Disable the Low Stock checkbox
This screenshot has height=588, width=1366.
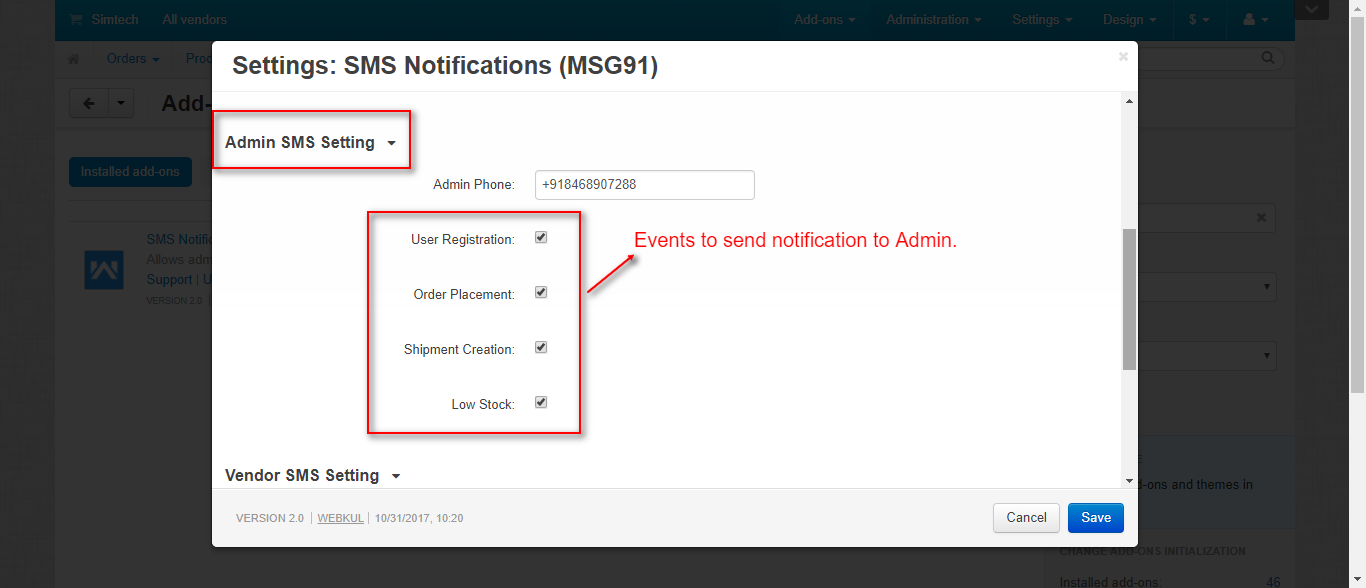(541, 403)
